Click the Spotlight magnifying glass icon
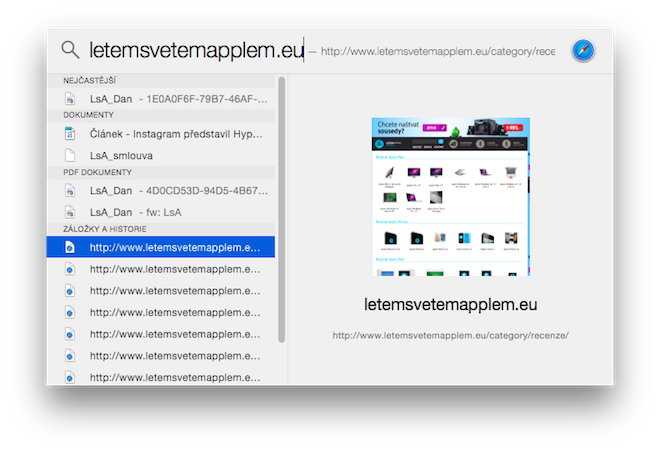This screenshot has width=660, height=452. click(70, 50)
